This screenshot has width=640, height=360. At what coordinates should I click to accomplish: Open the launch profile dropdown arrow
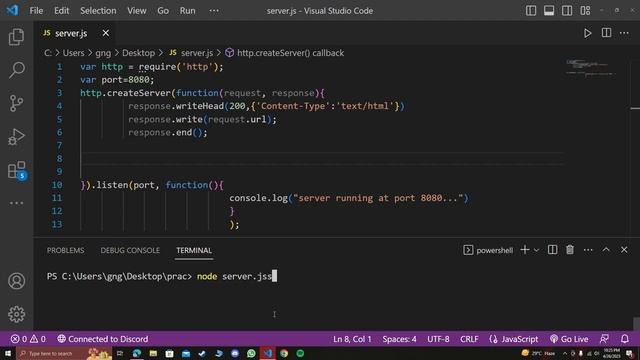536,250
